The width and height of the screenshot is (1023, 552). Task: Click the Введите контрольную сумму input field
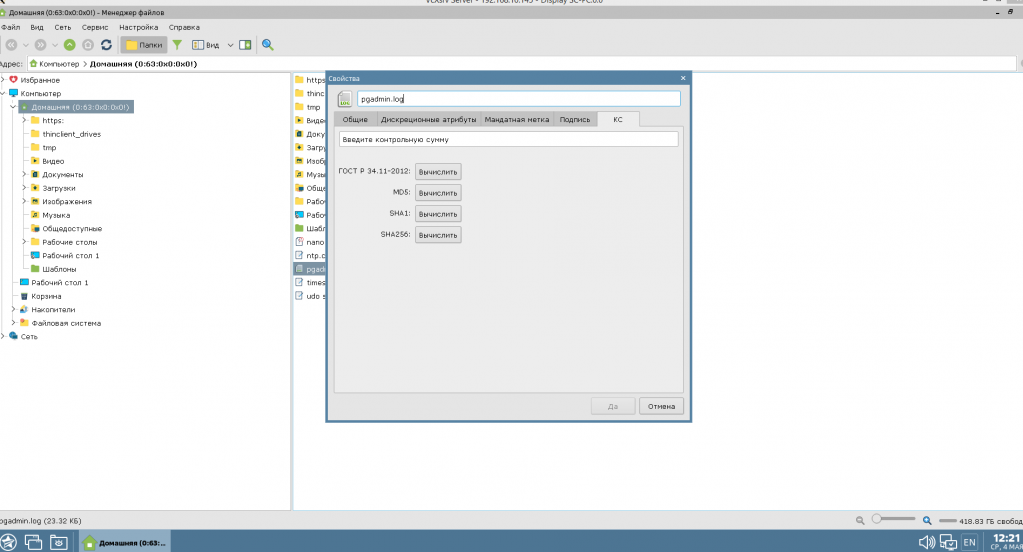pyautogui.click(x=508, y=140)
